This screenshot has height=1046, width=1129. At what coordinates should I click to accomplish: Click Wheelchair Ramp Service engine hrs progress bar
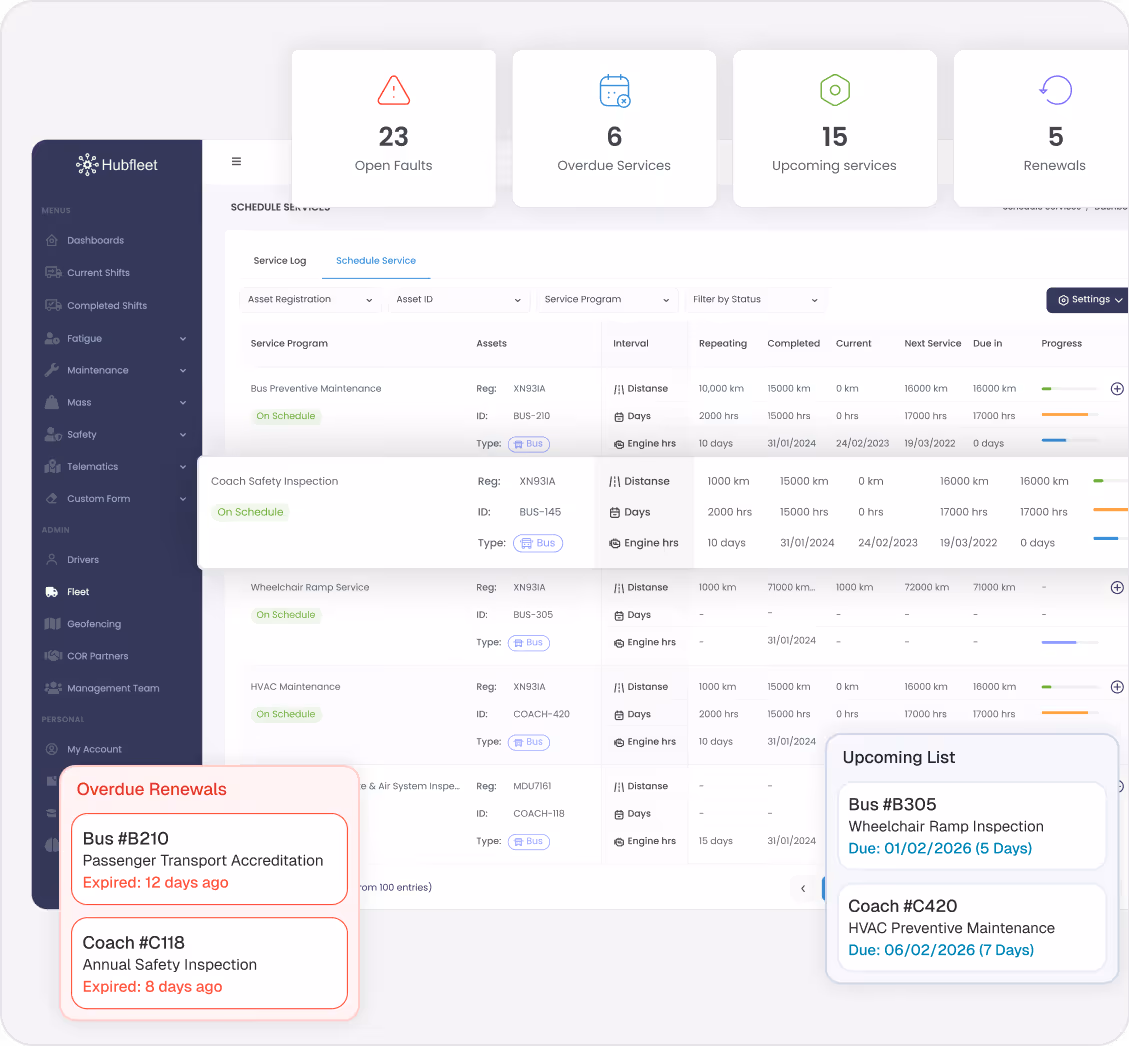1070,642
